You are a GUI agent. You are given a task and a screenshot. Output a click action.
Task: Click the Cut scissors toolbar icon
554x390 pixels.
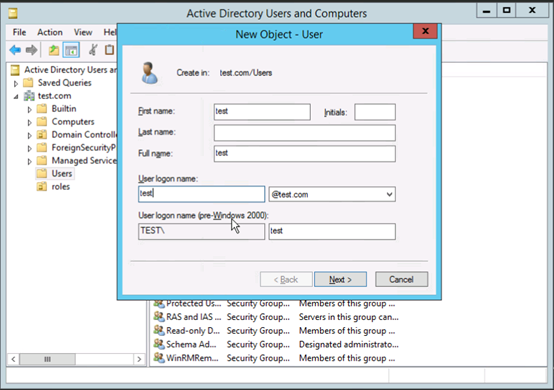coord(93,50)
